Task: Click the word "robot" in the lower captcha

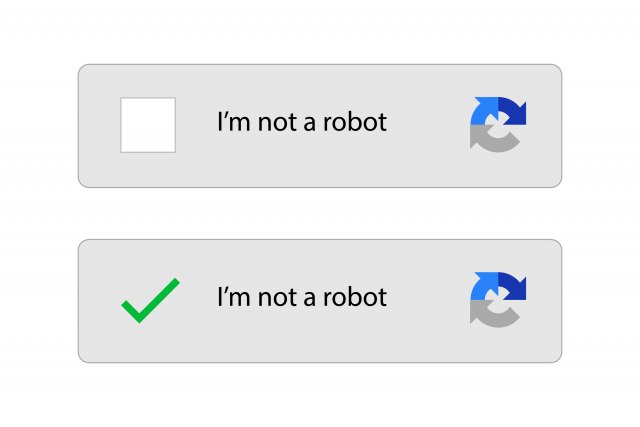Action: pos(355,297)
